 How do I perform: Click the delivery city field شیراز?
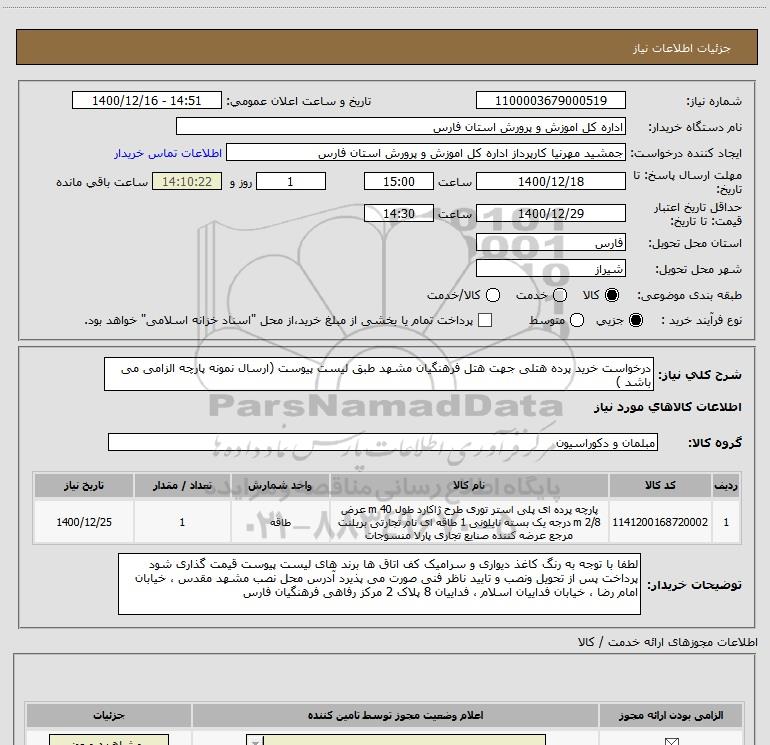550,269
